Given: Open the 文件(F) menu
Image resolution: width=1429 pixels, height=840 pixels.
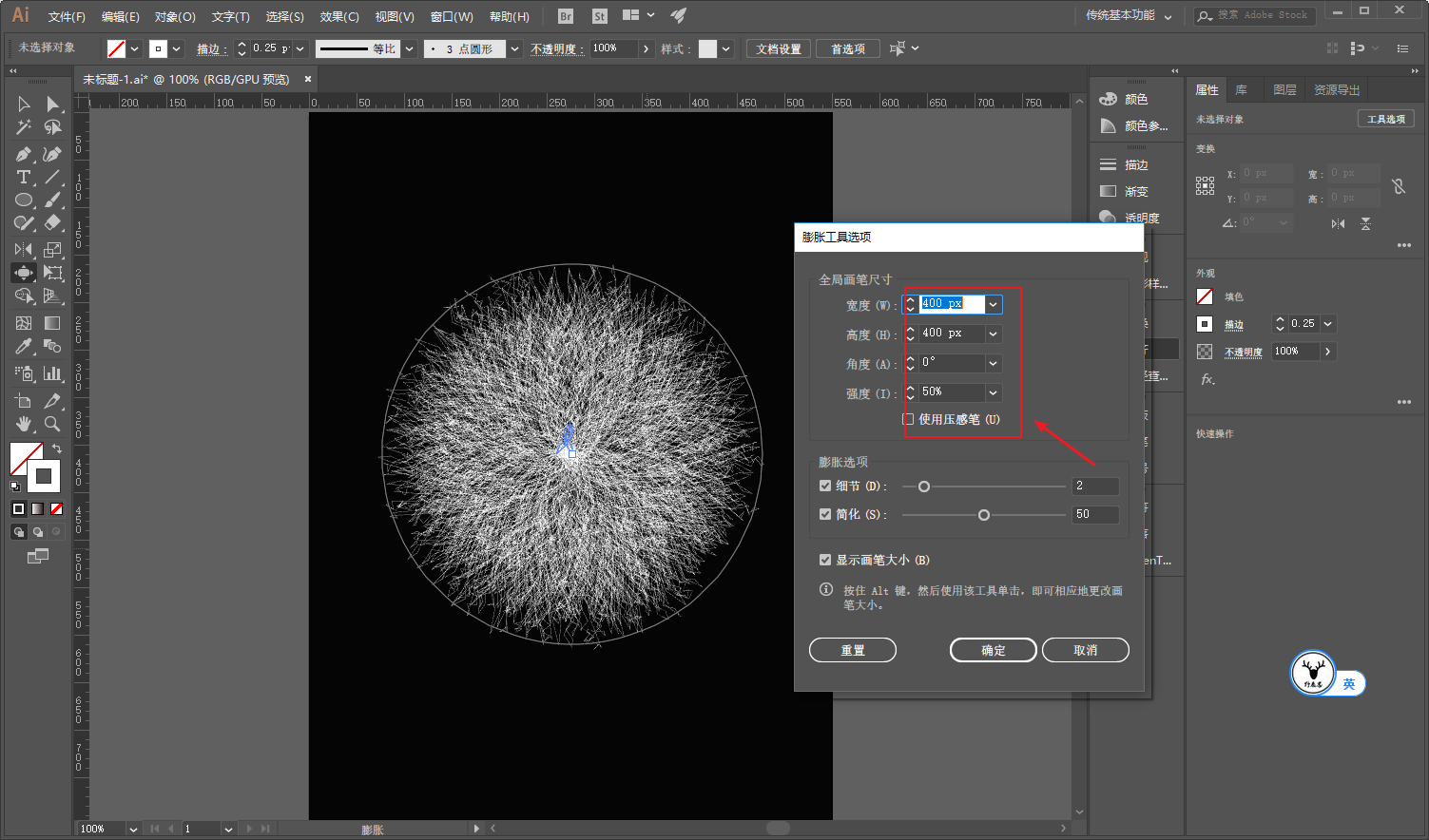Looking at the screenshot, I should pyautogui.click(x=67, y=16).
